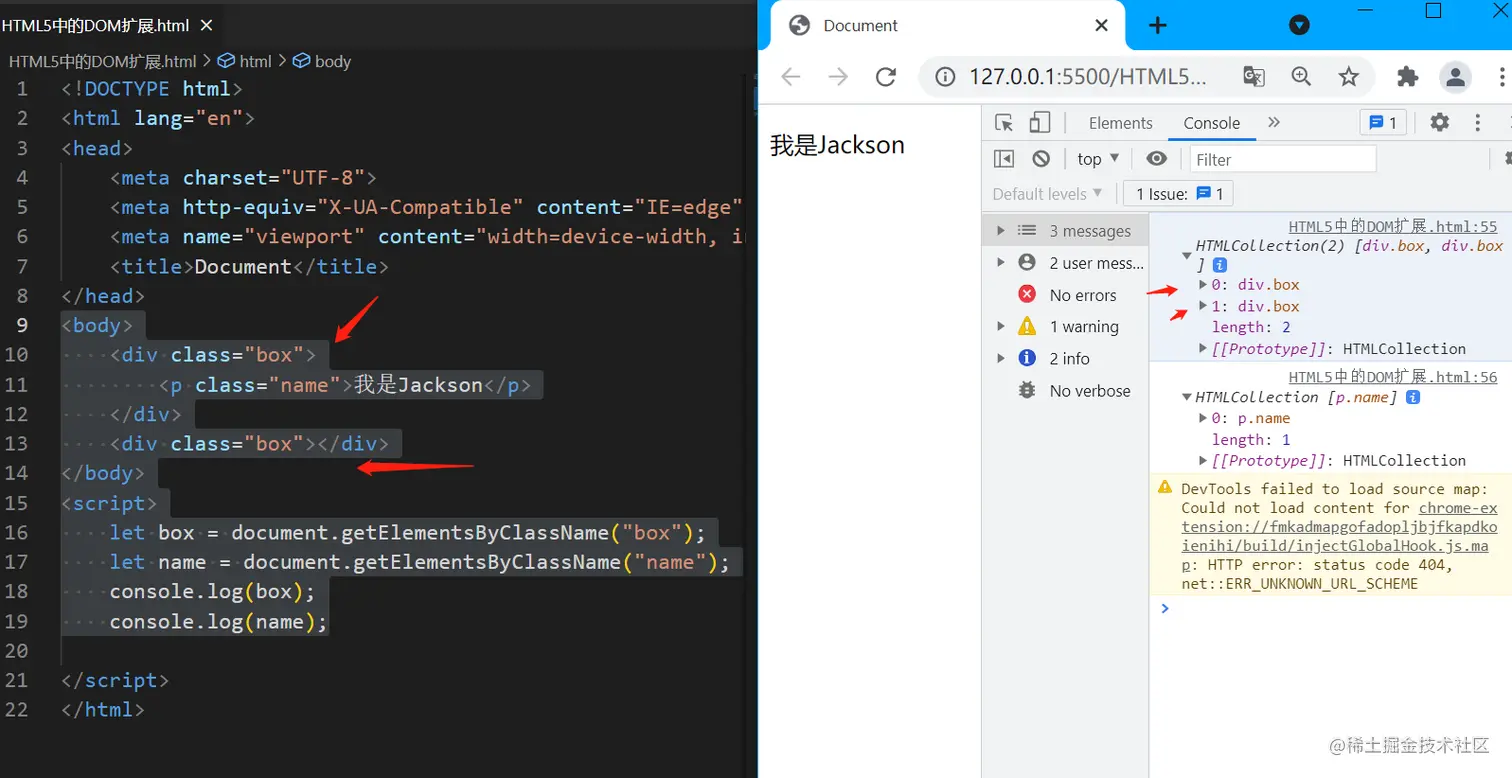Image resolution: width=1512 pixels, height=778 pixels.
Task: Clear the console
Action: click(x=1041, y=159)
